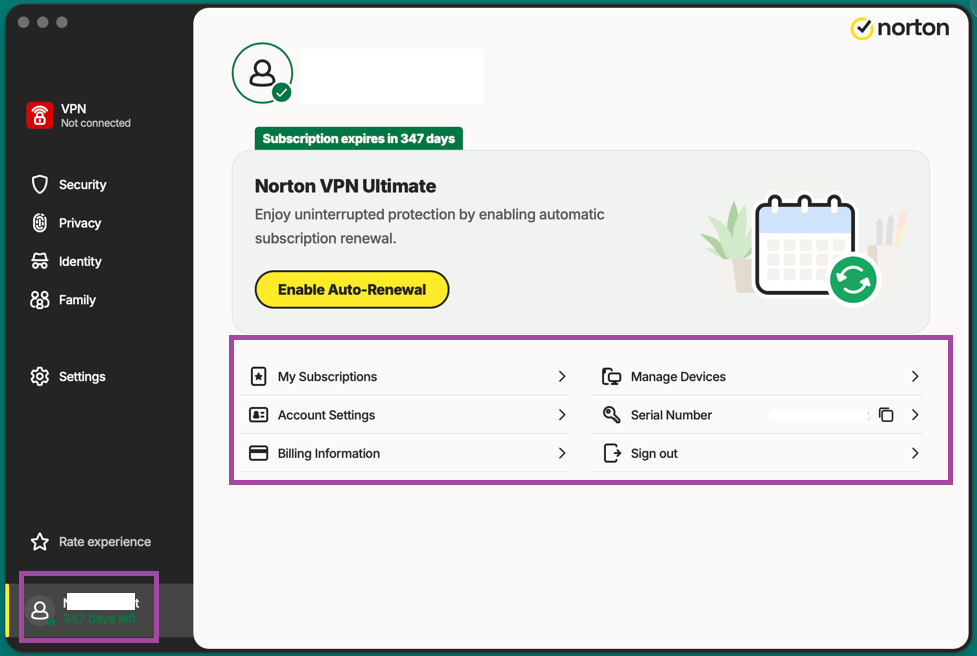Click the calendar renewal illustration
This screenshot has width=977, height=656.
(x=804, y=250)
